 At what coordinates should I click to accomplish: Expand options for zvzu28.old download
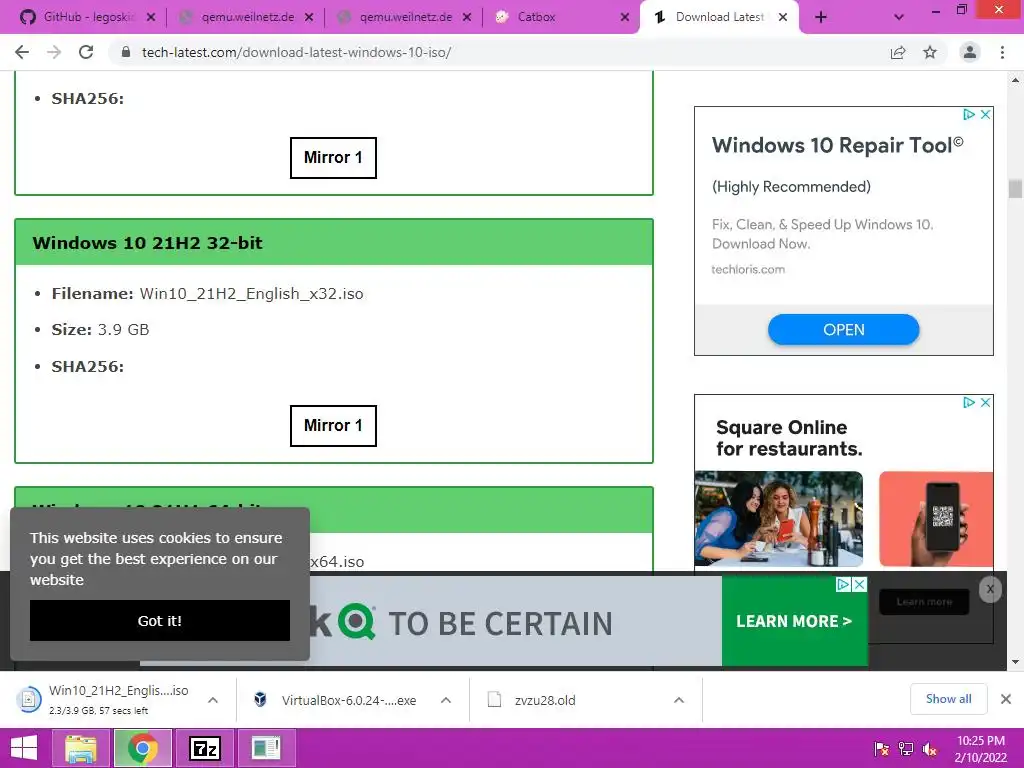click(679, 699)
